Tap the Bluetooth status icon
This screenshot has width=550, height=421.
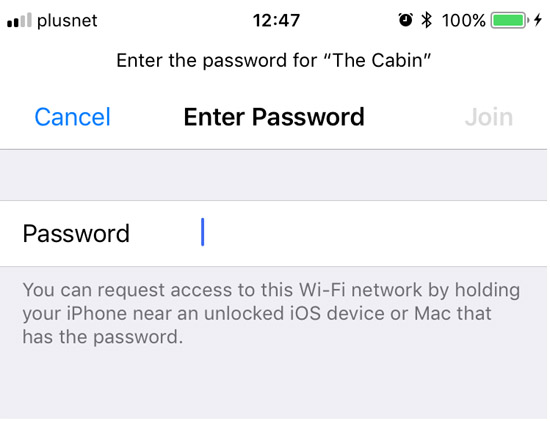(426, 20)
